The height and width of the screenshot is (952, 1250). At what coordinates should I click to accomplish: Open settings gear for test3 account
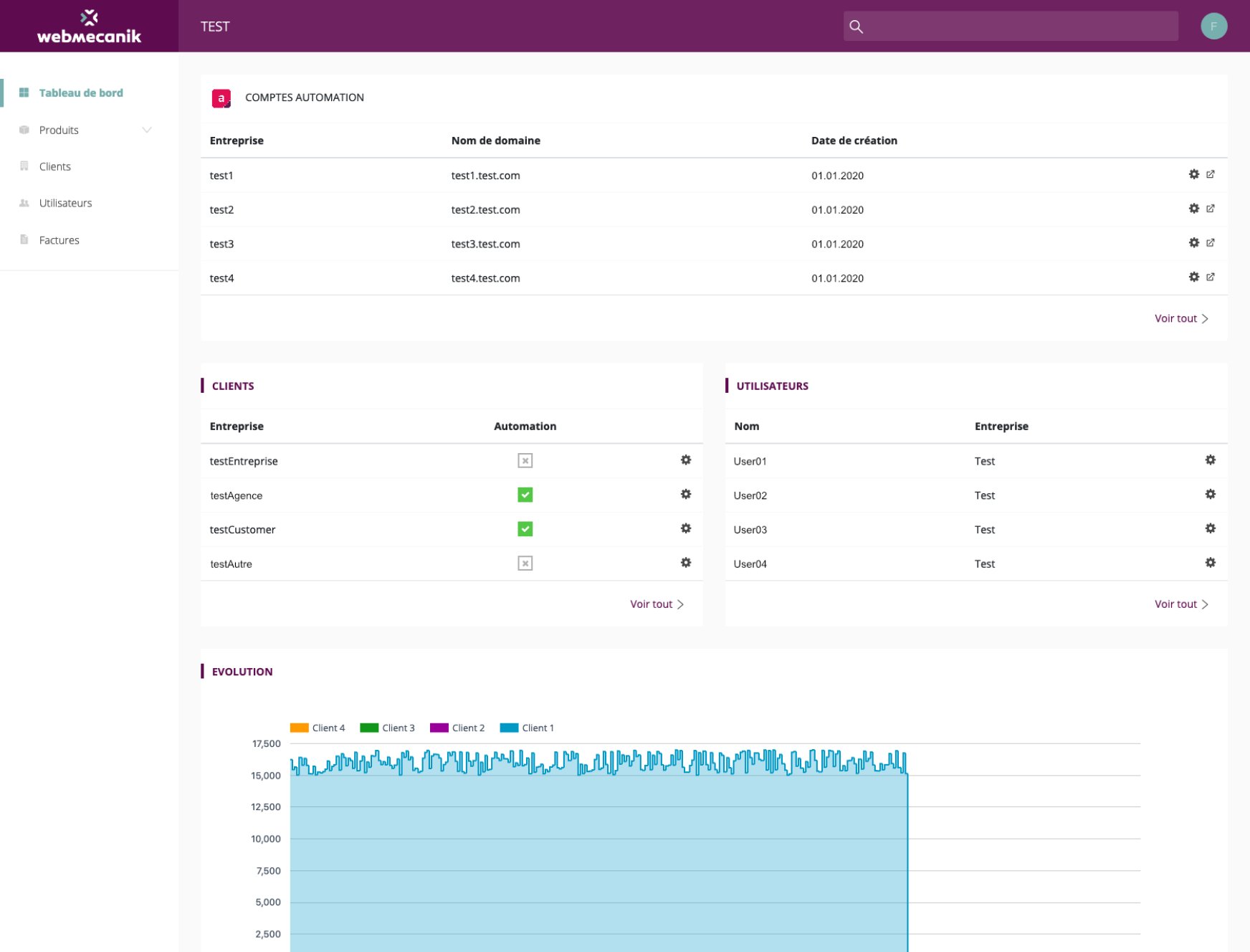[1194, 243]
